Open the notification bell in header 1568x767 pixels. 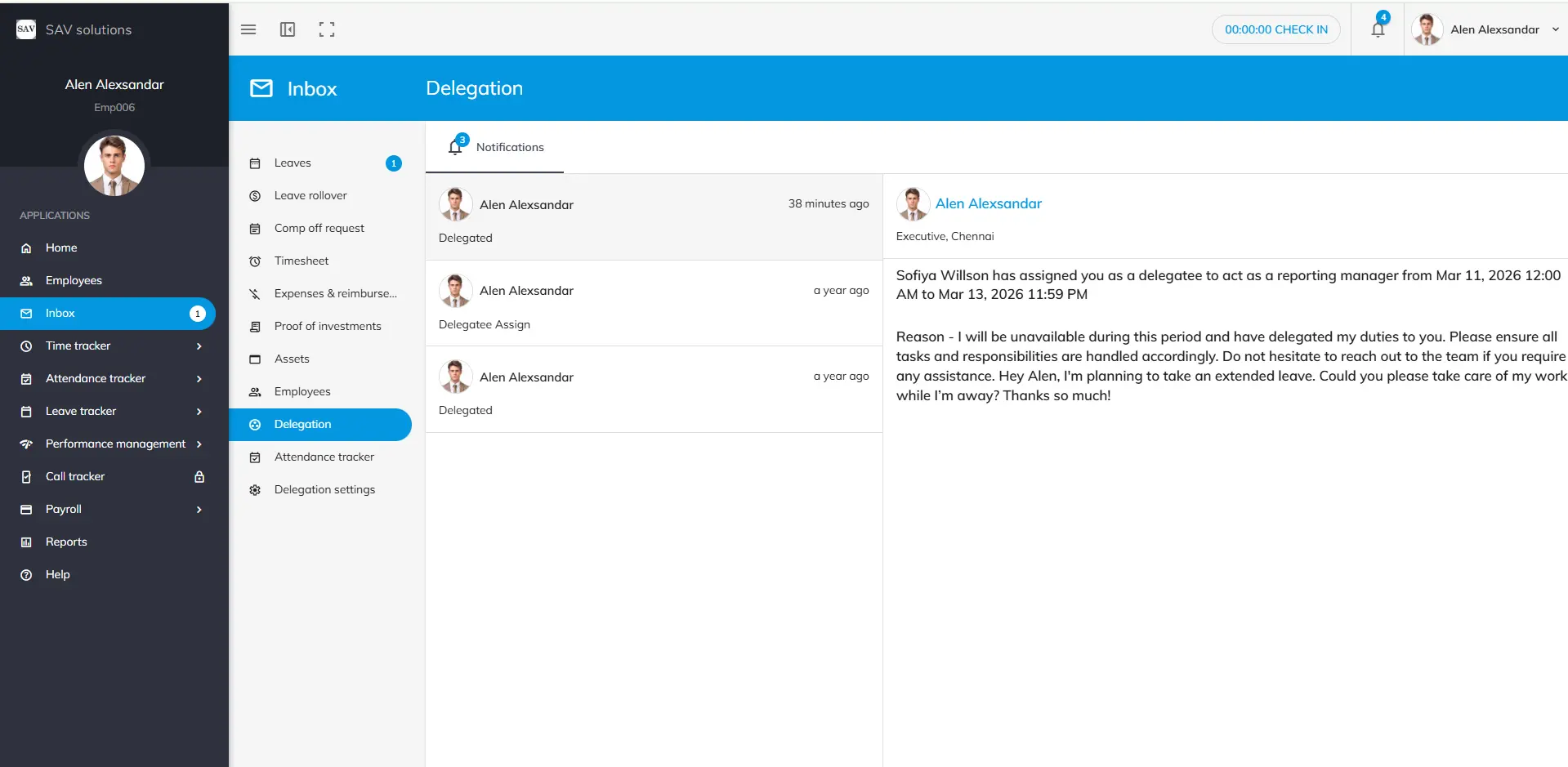pos(1378,29)
